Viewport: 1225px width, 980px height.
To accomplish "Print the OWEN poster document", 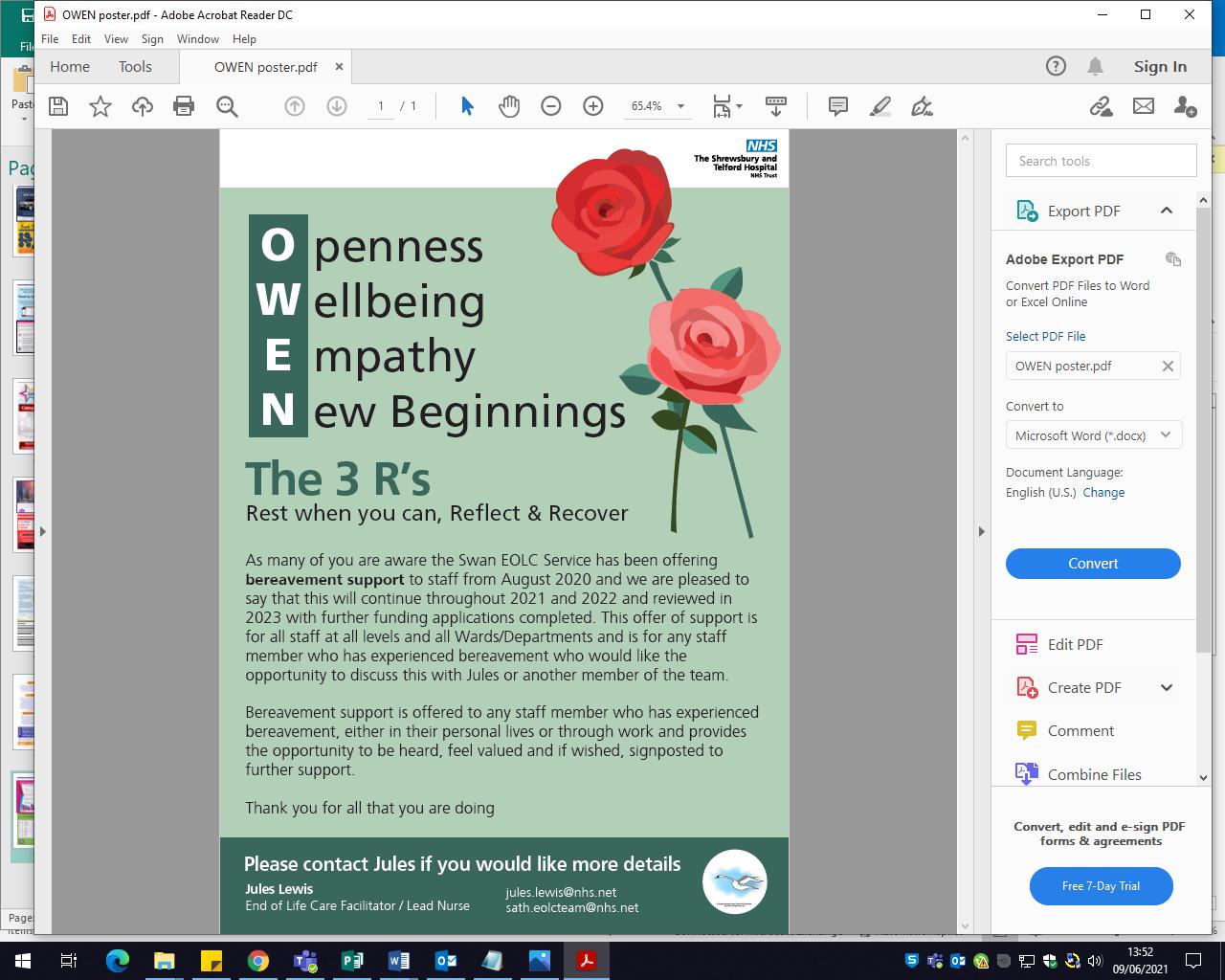I will [x=184, y=106].
